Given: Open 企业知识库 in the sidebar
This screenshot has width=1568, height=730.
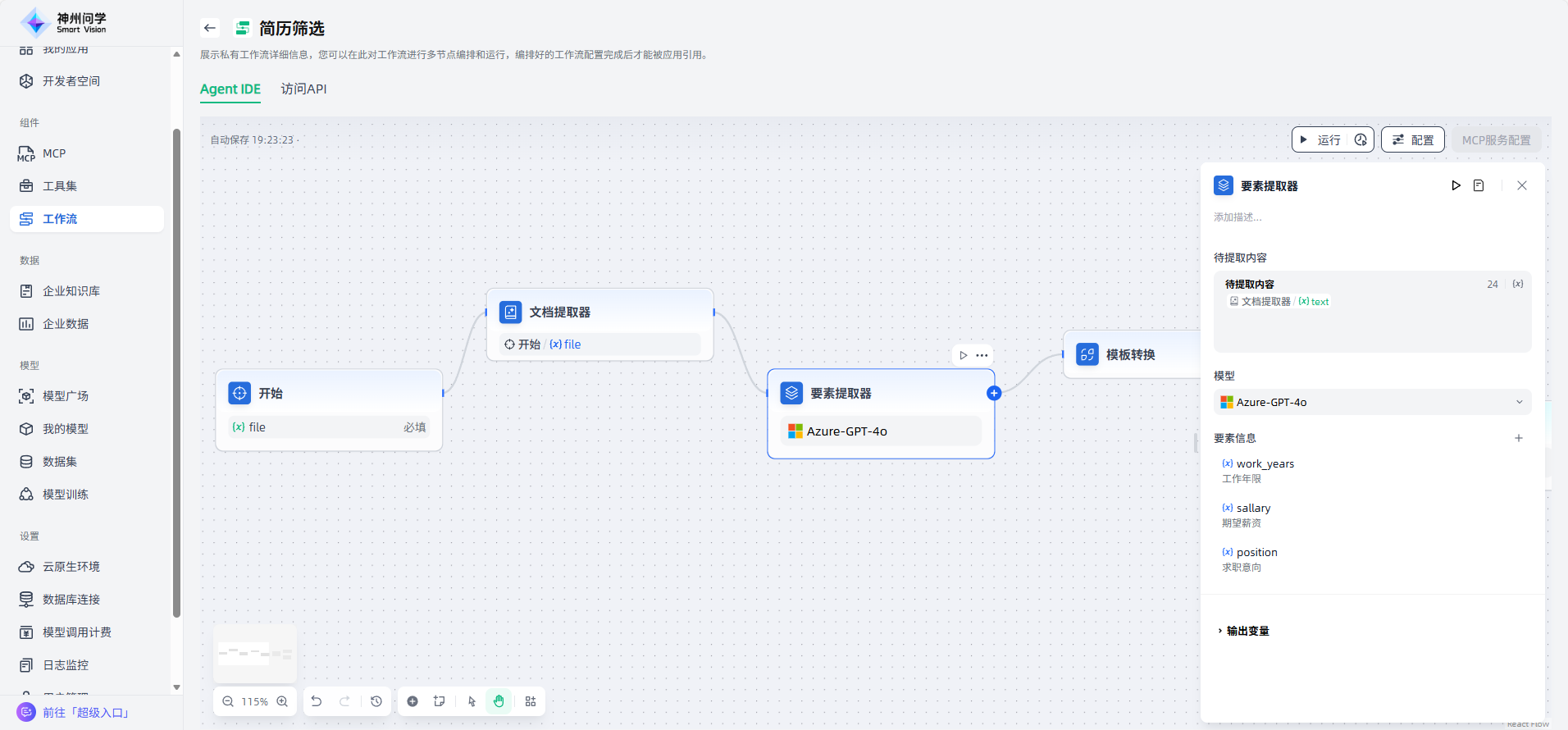Looking at the screenshot, I should pyautogui.click(x=71, y=291).
